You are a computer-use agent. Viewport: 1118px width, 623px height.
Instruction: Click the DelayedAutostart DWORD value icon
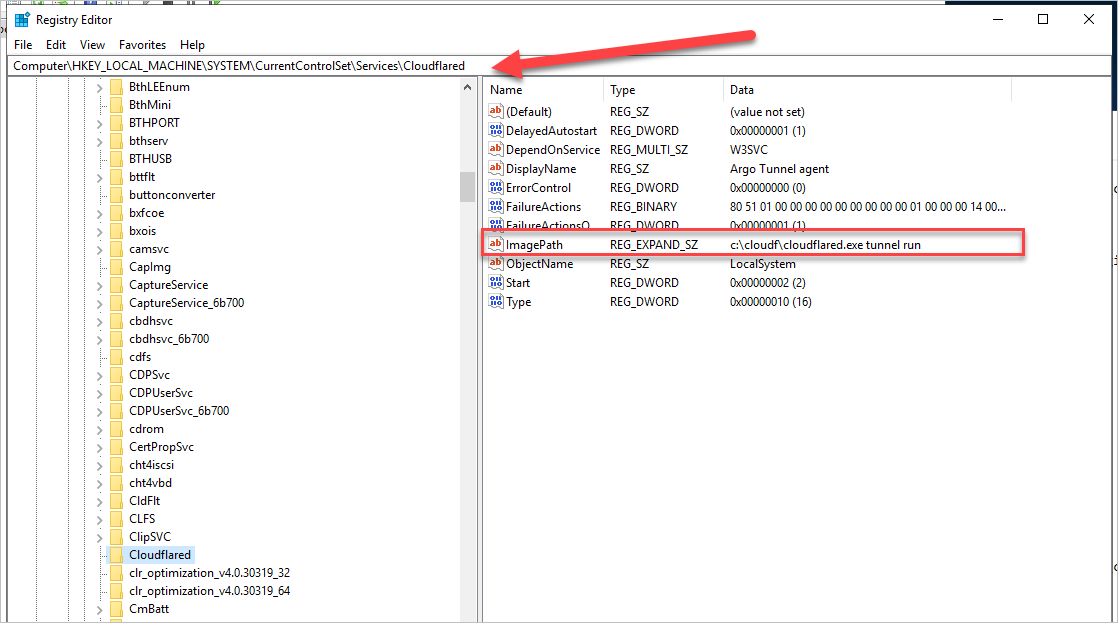coord(496,130)
